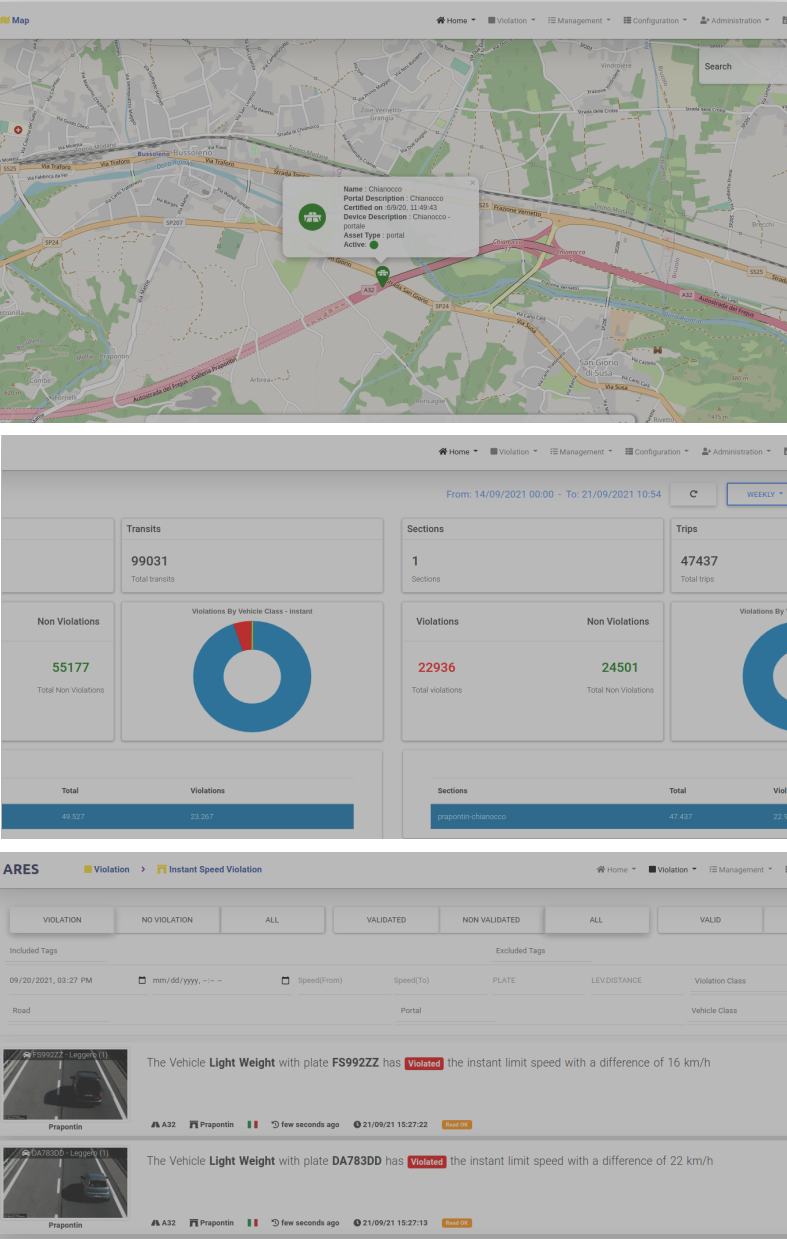Click the dashboard refresh button
The width and height of the screenshot is (787, 1239).
(x=693, y=494)
